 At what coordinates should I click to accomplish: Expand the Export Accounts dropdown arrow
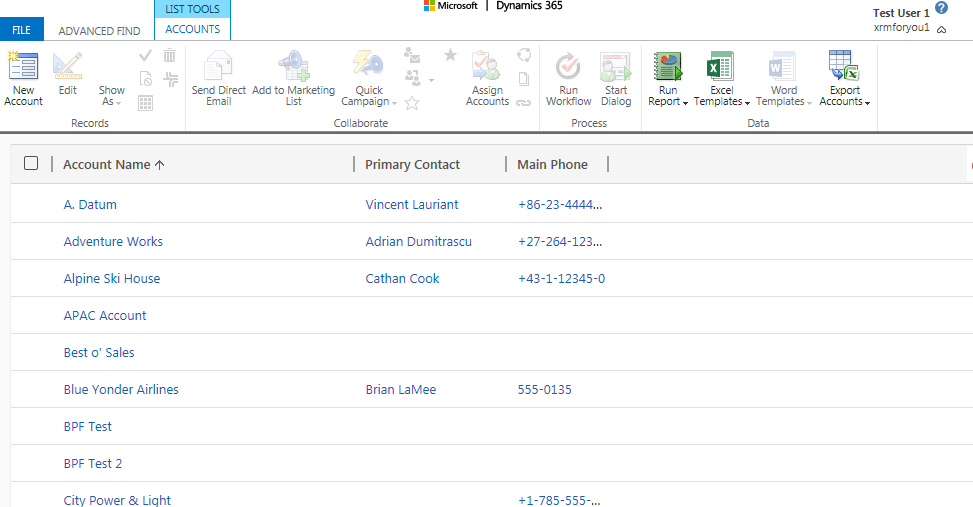[867, 103]
